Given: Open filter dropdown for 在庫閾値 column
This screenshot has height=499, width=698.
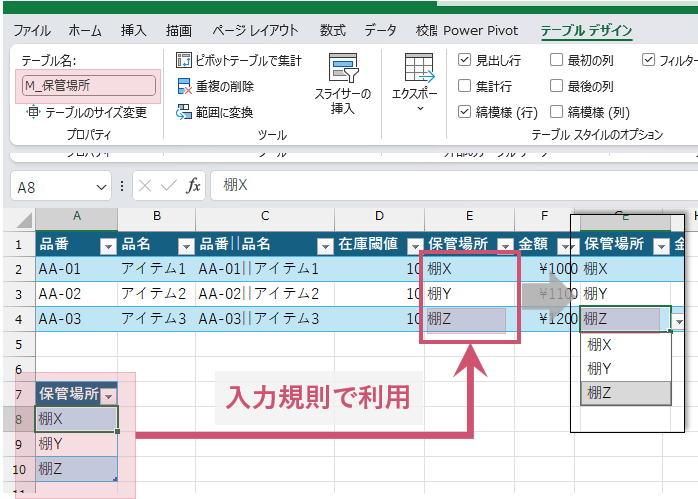Looking at the screenshot, I should (x=415, y=245).
